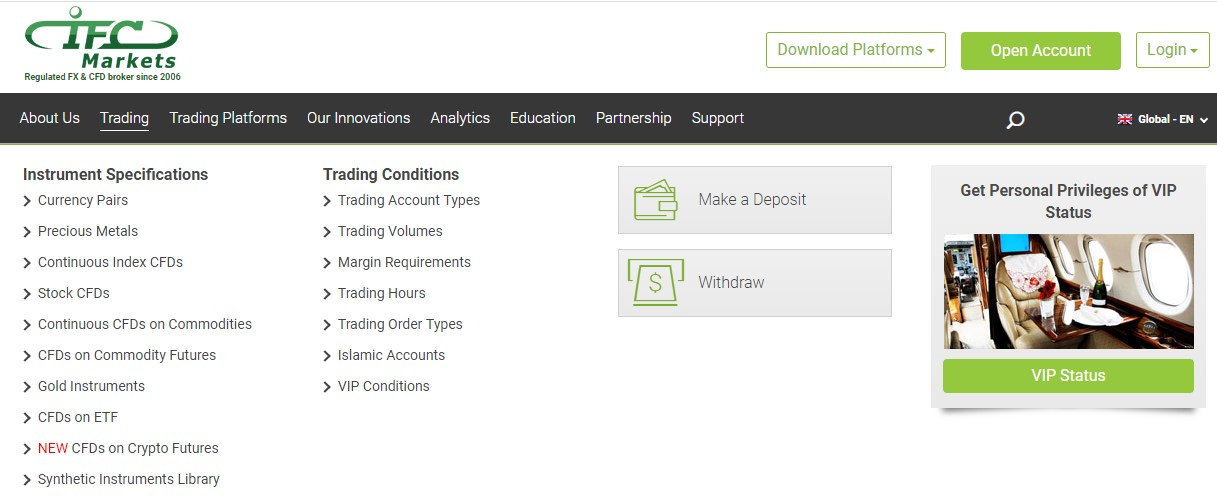Open the Islamic Accounts link

[x=391, y=355]
